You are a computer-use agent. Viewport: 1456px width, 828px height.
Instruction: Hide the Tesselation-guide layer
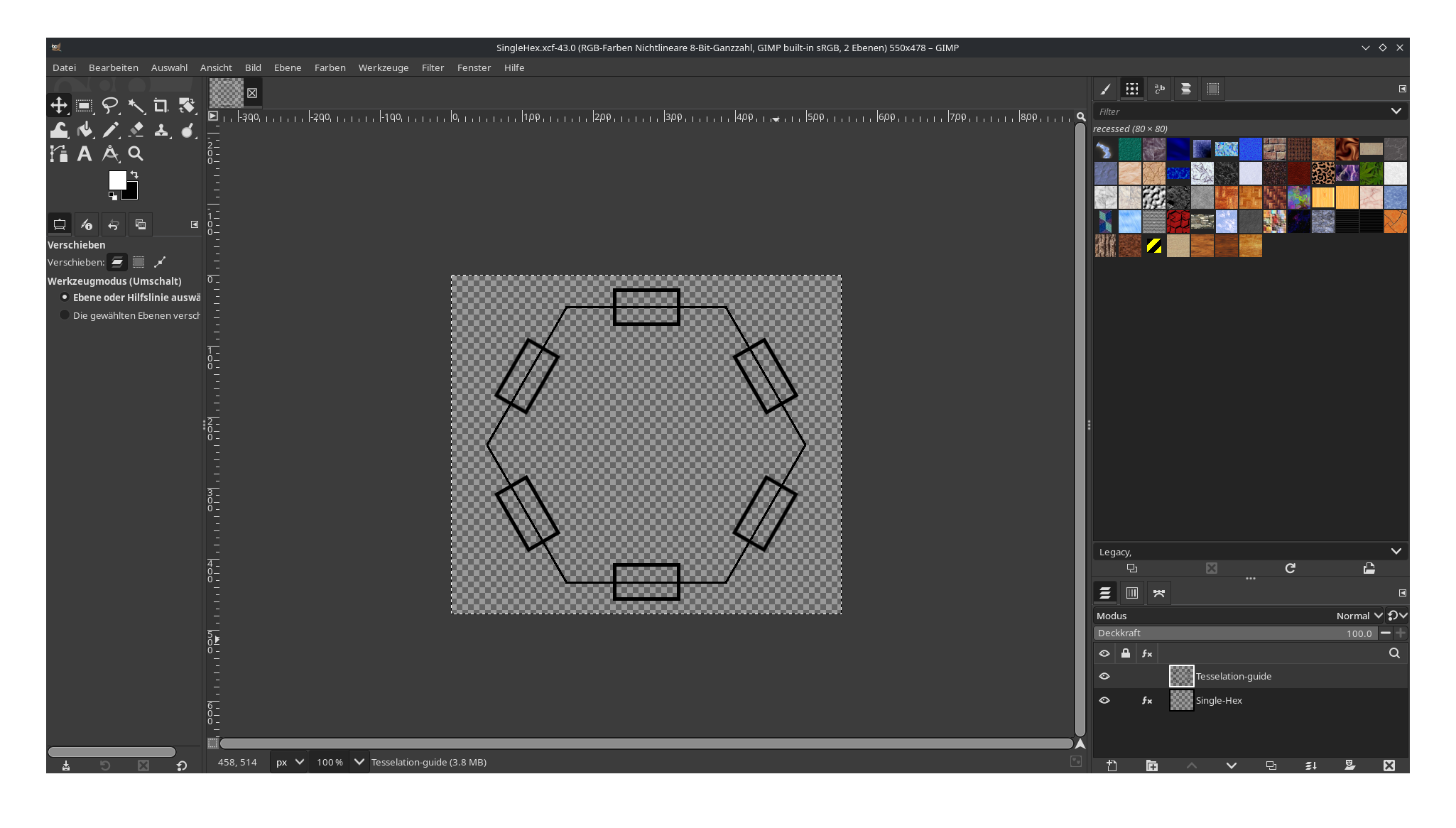[x=1104, y=675]
